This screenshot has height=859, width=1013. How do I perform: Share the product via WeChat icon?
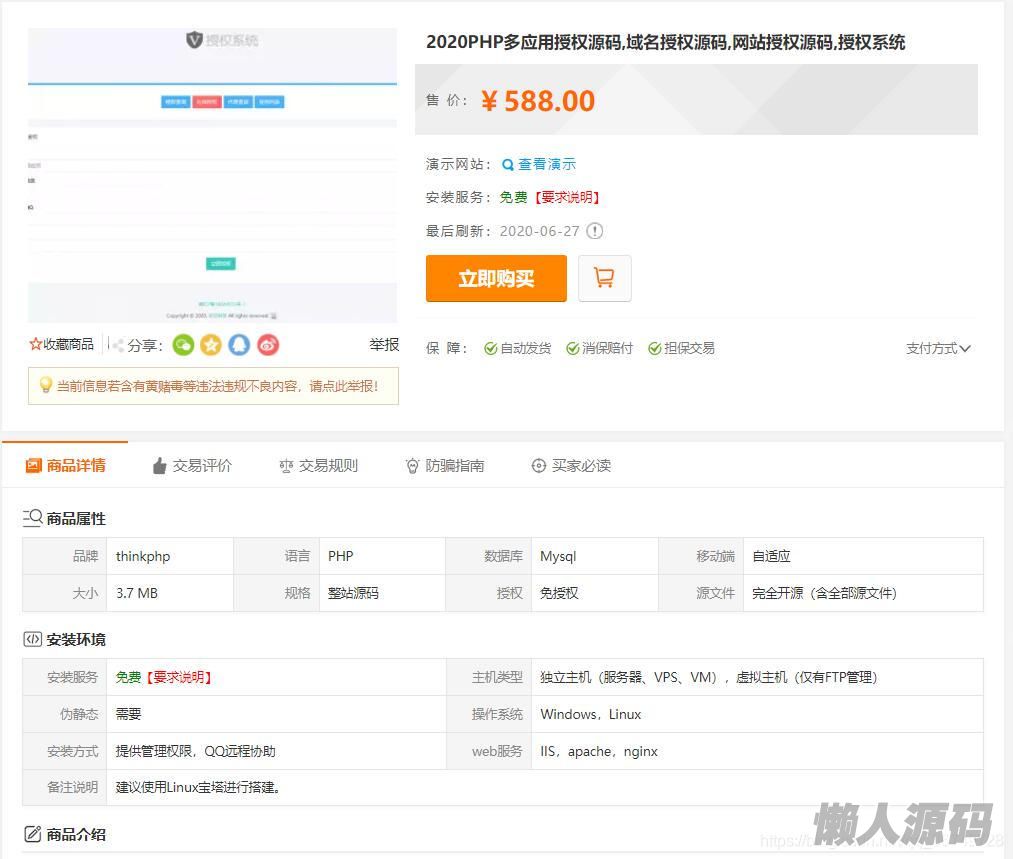[183, 345]
